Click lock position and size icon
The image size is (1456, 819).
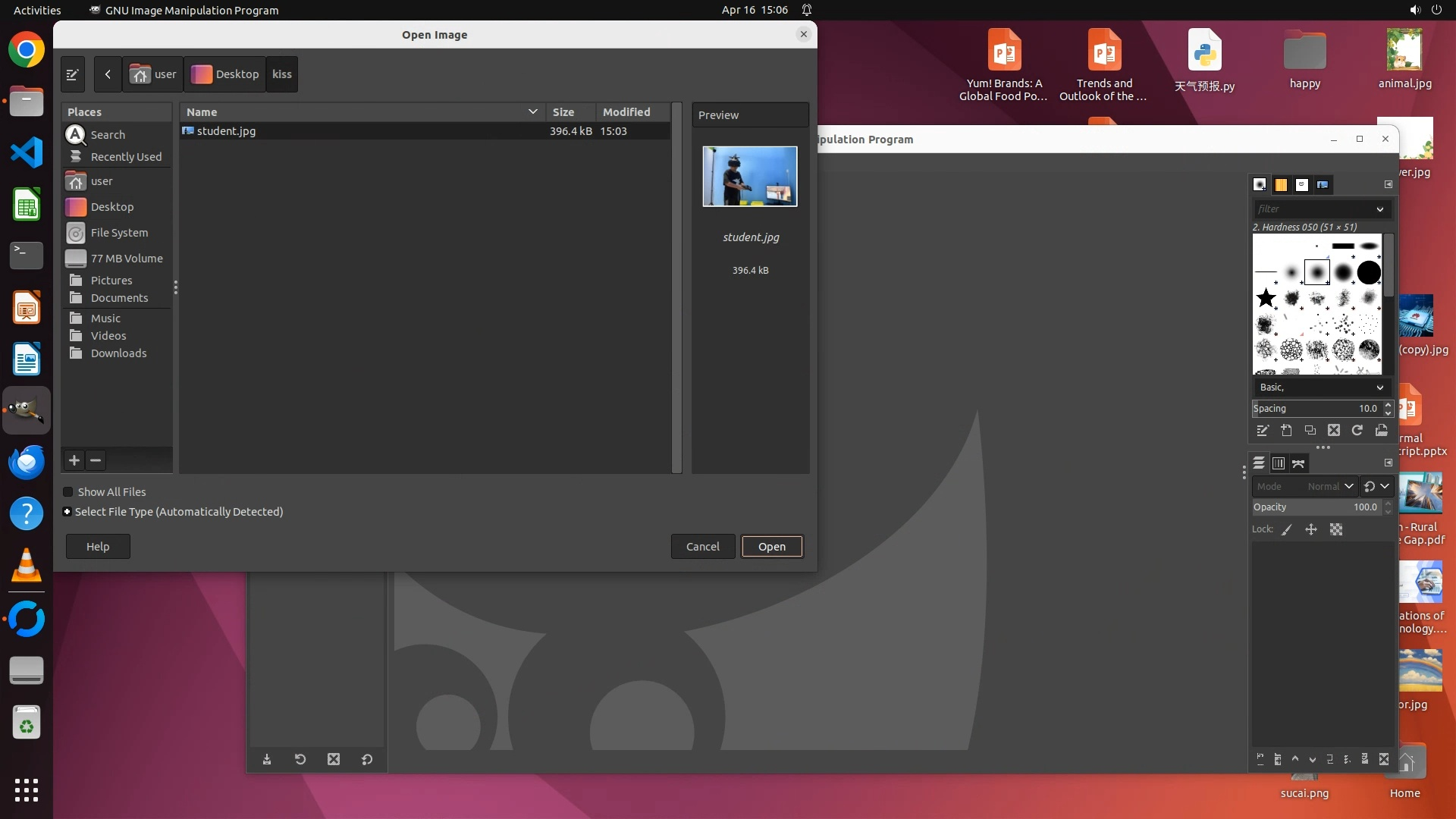1311,529
